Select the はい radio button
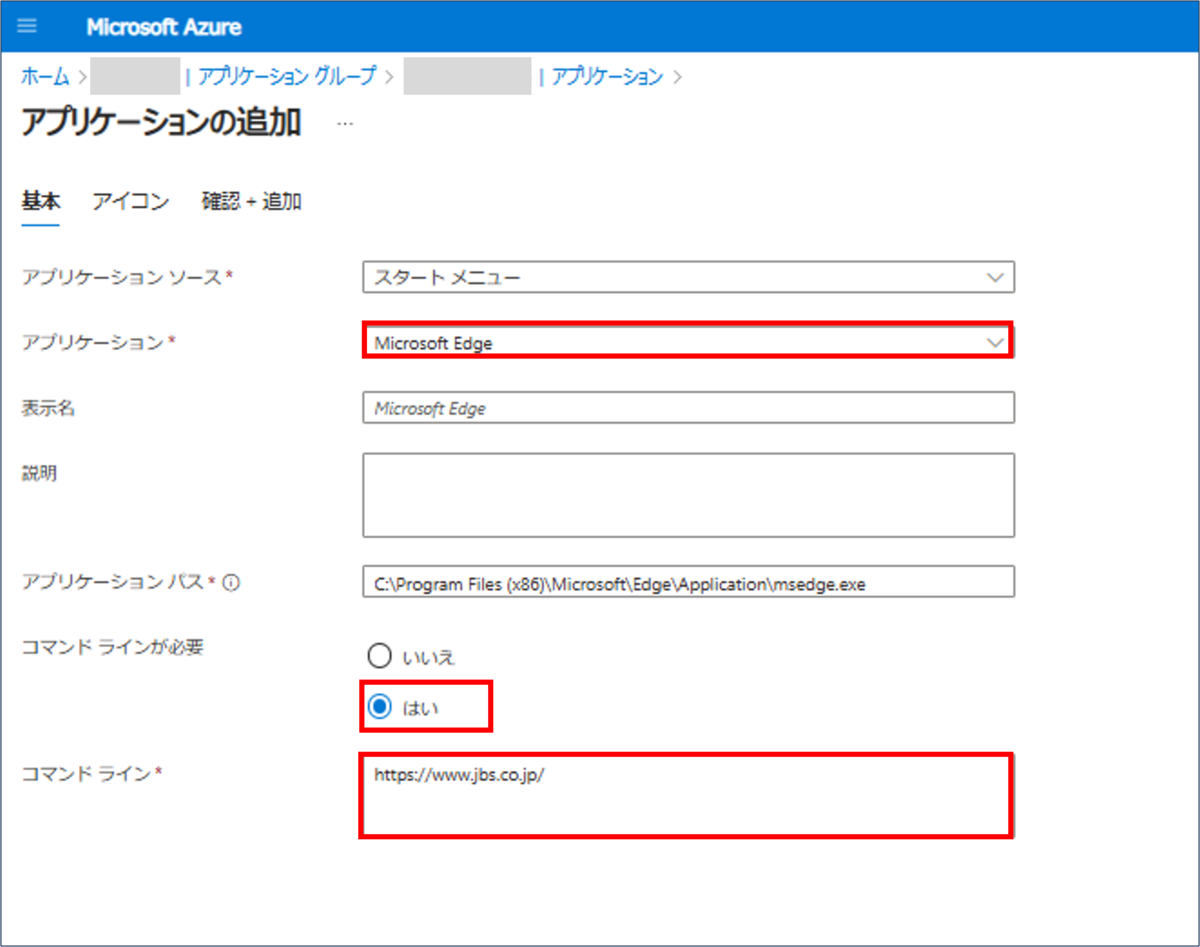The width and height of the screenshot is (1200, 947). [x=379, y=707]
